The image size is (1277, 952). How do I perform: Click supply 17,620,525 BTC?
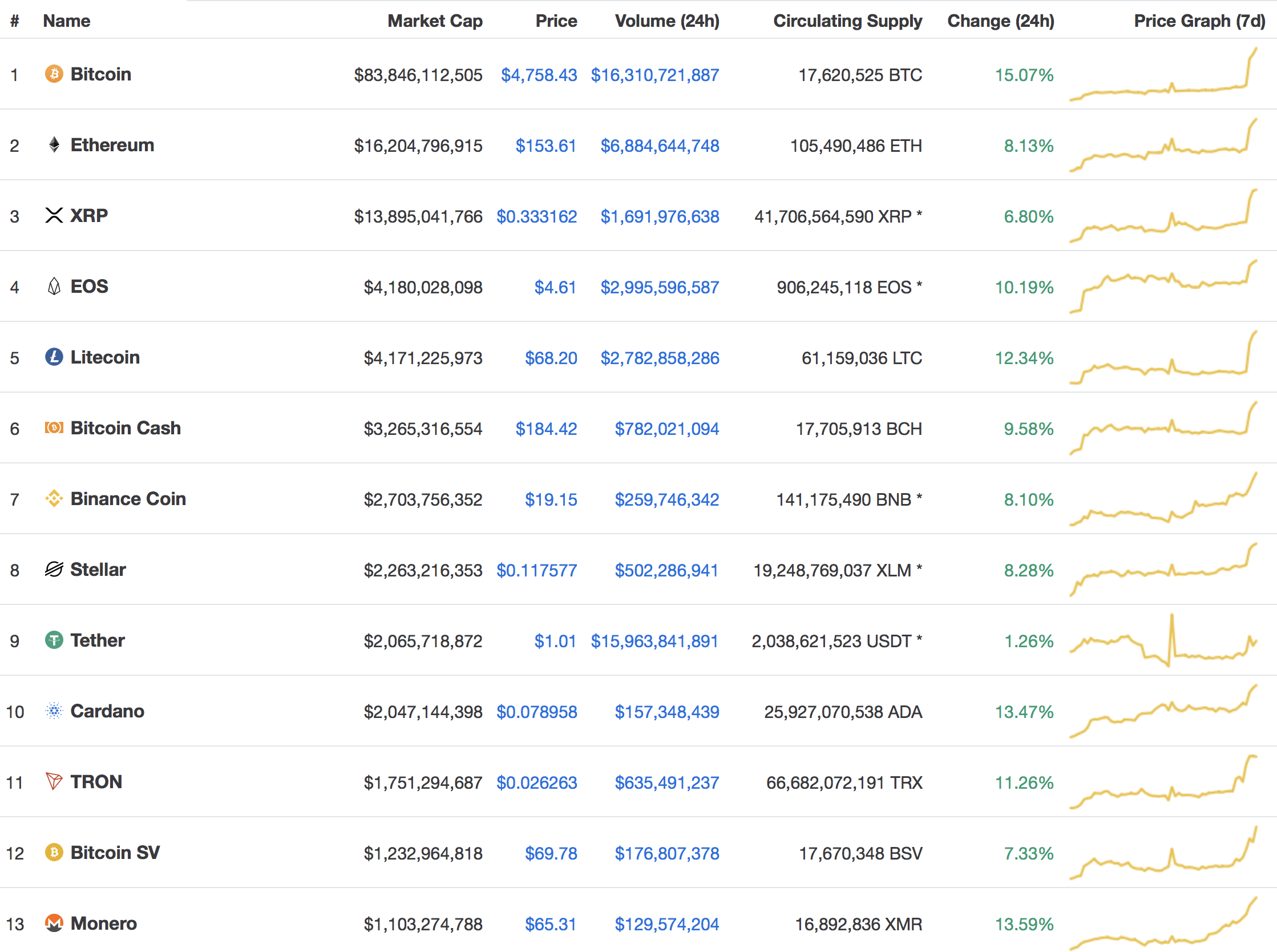click(860, 75)
